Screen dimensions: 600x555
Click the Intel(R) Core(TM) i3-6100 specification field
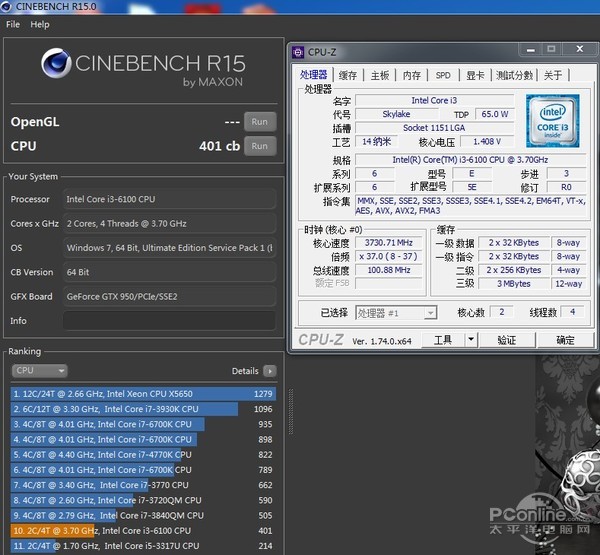(x=471, y=160)
